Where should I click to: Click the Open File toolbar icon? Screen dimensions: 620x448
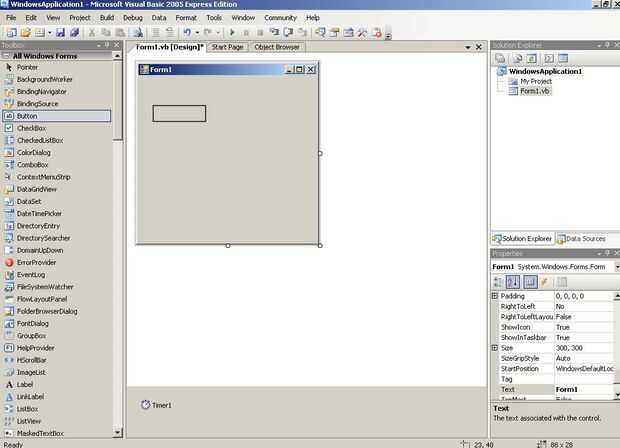click(x=26, y=32)
